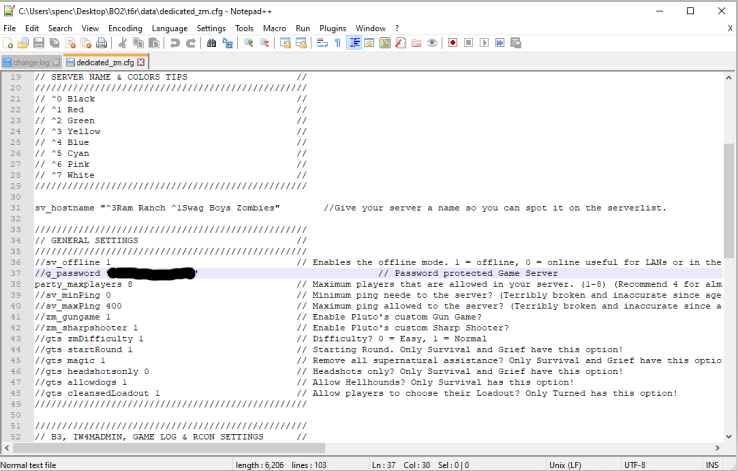
Task: Cut selection with the scissors icon
Action: click(122, 43)
